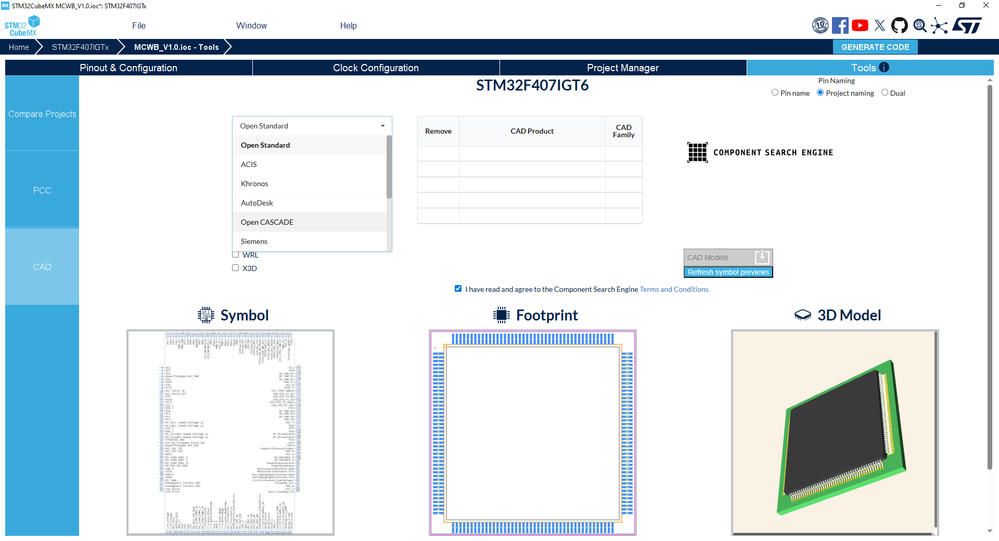Click the CAD Family column header

pos(624,131)
